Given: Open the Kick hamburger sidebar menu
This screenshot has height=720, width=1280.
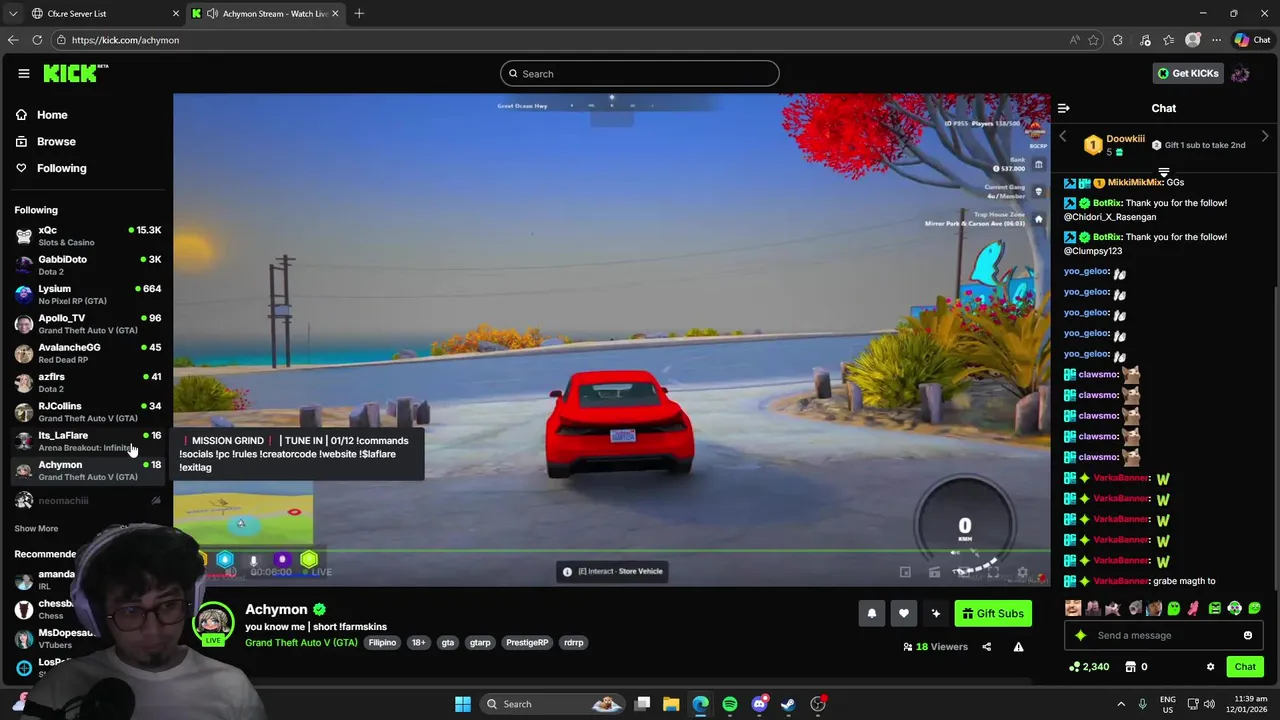Looking at the screenshot, I should (23, 73).
